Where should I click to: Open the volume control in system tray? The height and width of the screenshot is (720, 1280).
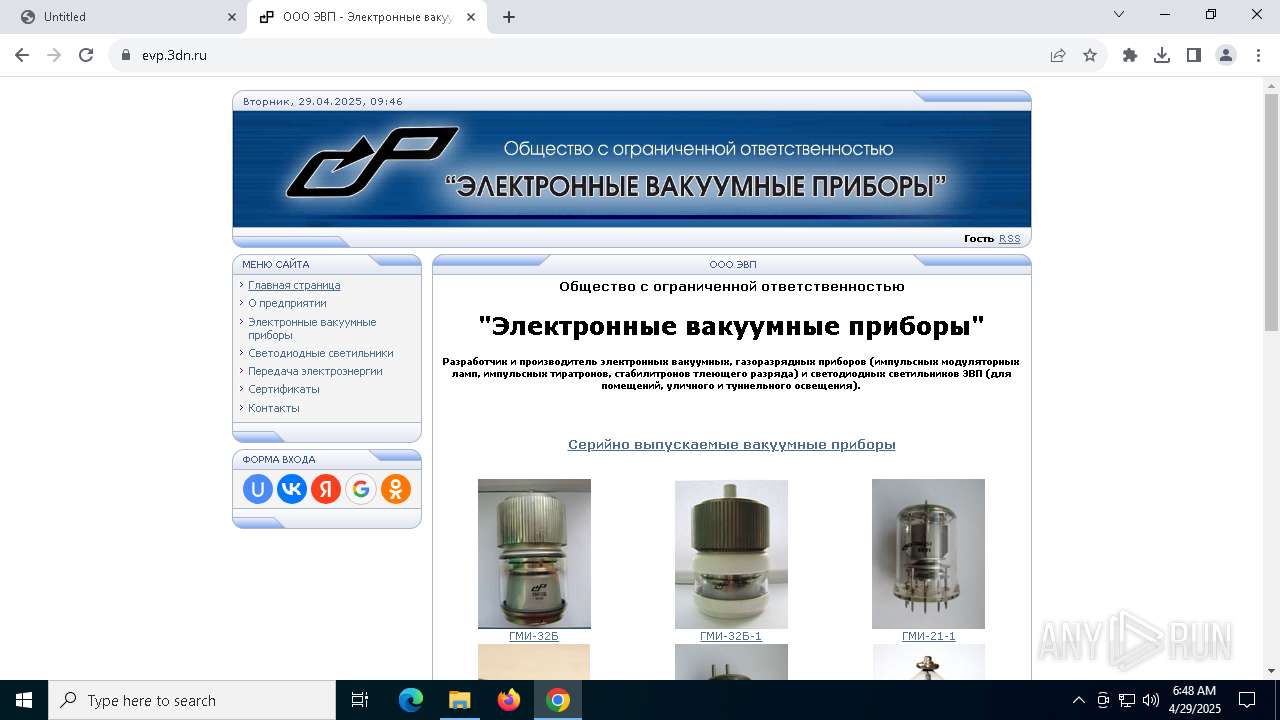coord(1151,700)
